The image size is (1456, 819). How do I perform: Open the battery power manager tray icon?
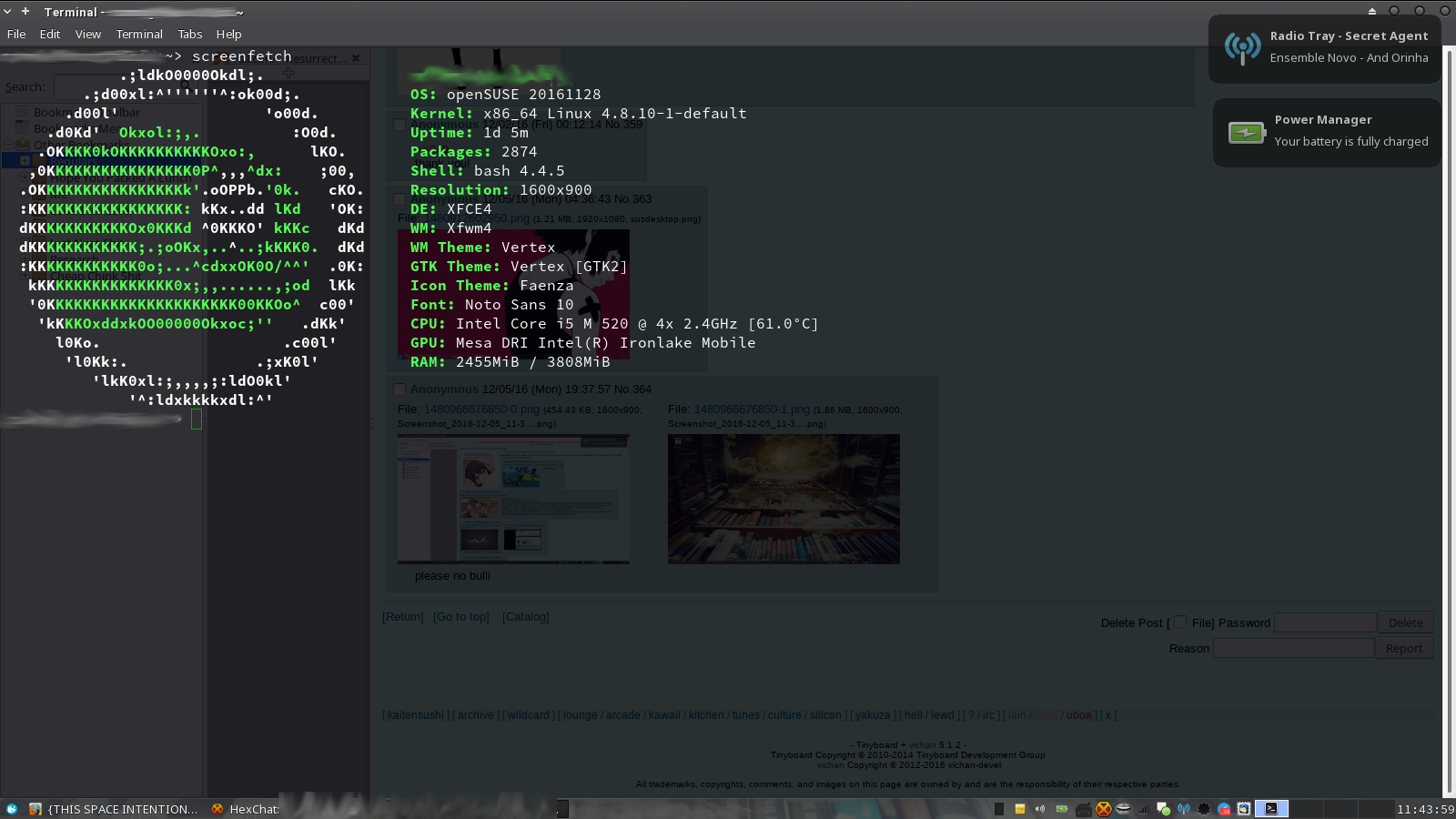pos(1061,809)
